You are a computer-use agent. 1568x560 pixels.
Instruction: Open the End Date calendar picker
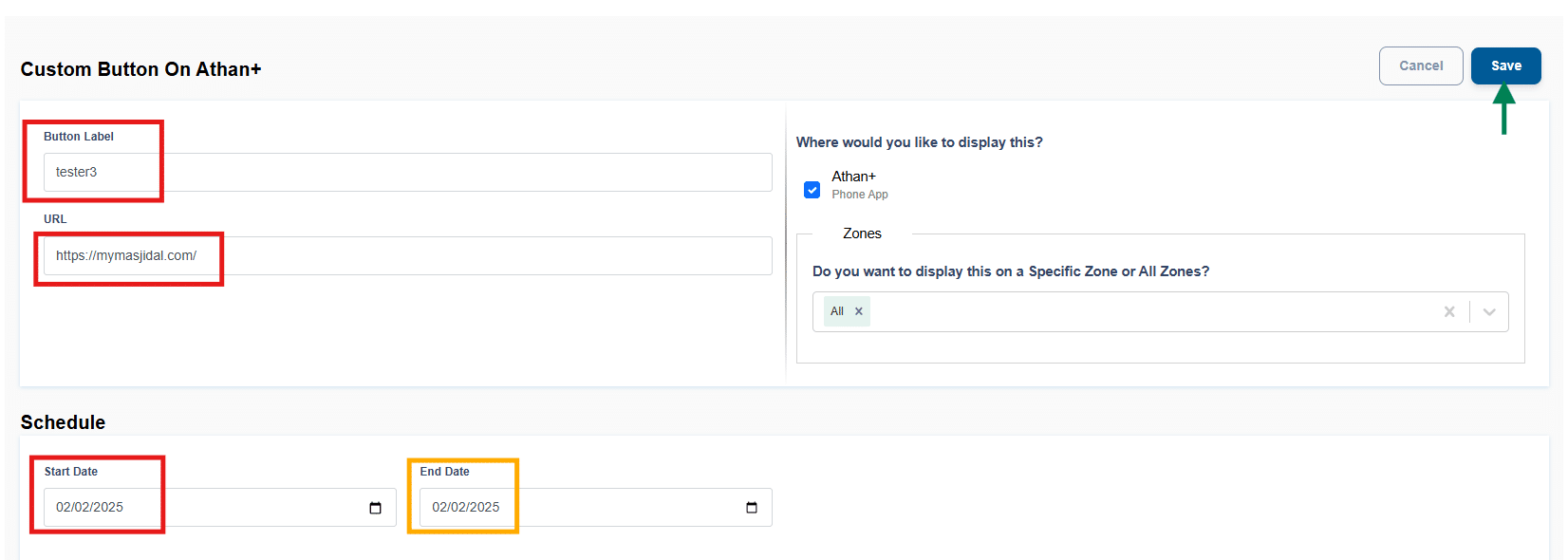coord(752,508)
